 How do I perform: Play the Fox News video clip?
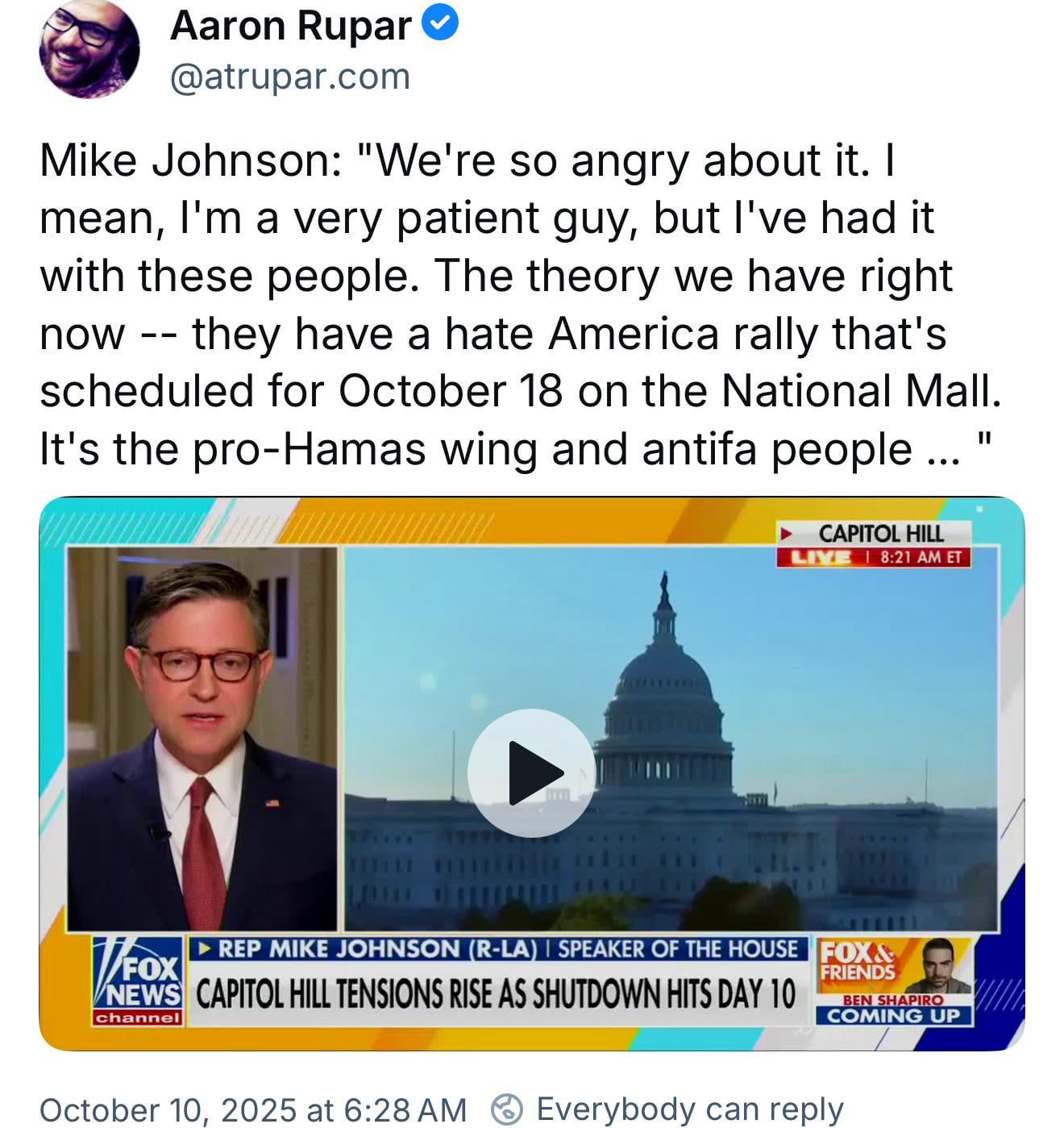[531, 772]
